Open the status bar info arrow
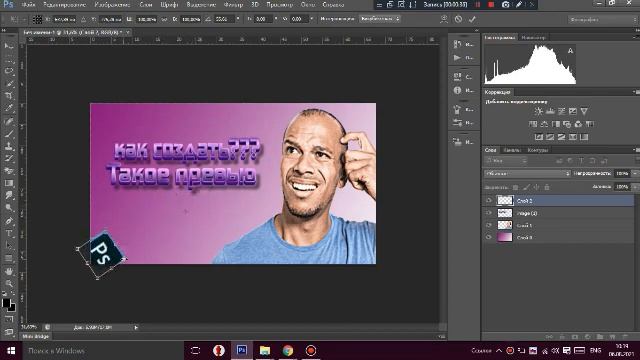Viewport: 640px width, 360px height. [136, 327]
